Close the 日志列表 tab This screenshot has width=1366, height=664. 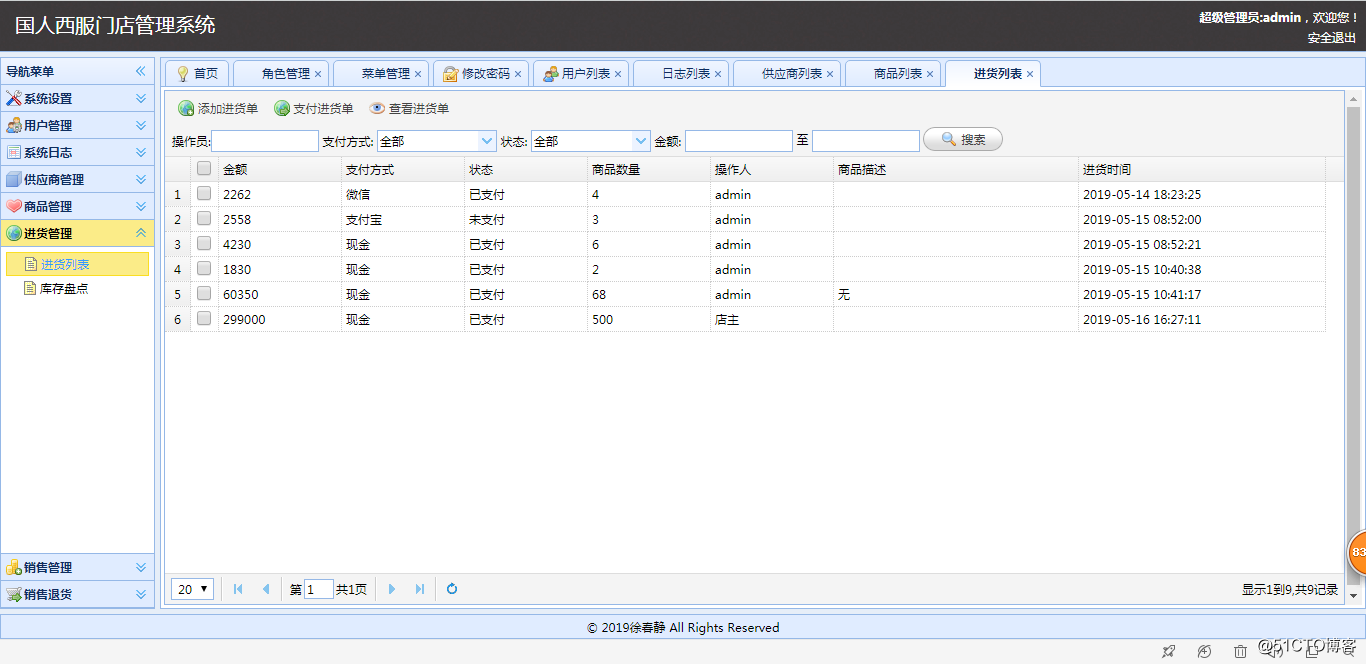pyautogui.click(x=718, y=74)
